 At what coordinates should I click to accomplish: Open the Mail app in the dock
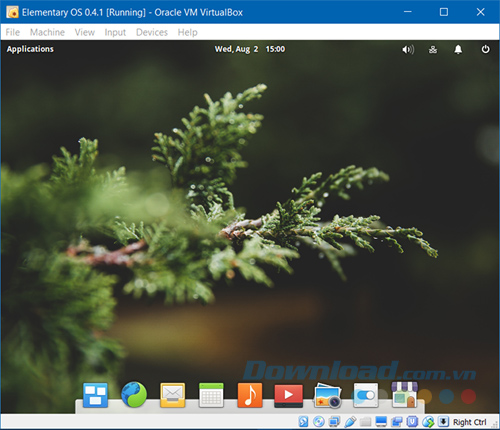pos(173,395)
